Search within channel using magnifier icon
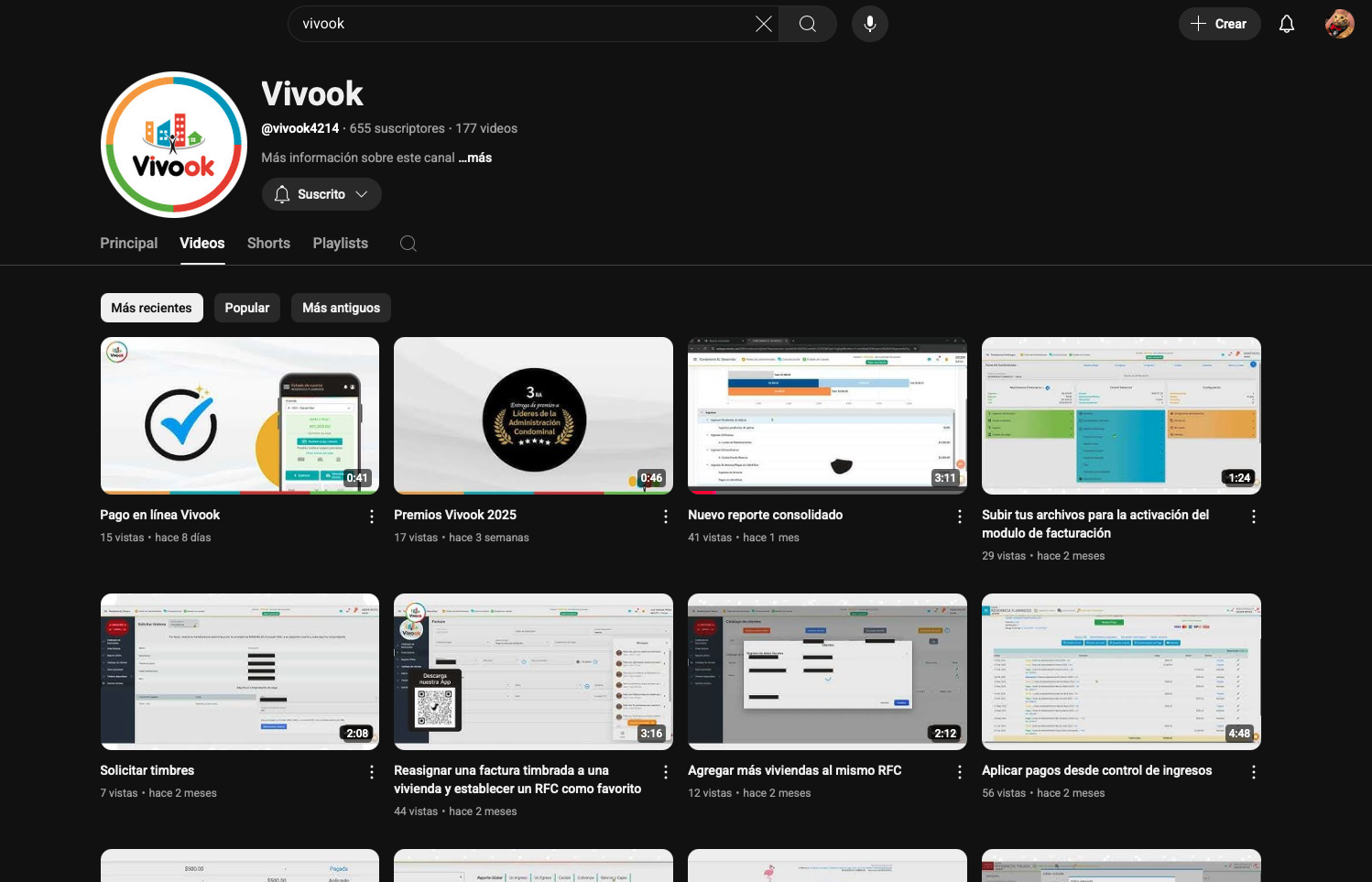Image resolution: width=1372 pixels, height=882 pixels. point(408,244)
